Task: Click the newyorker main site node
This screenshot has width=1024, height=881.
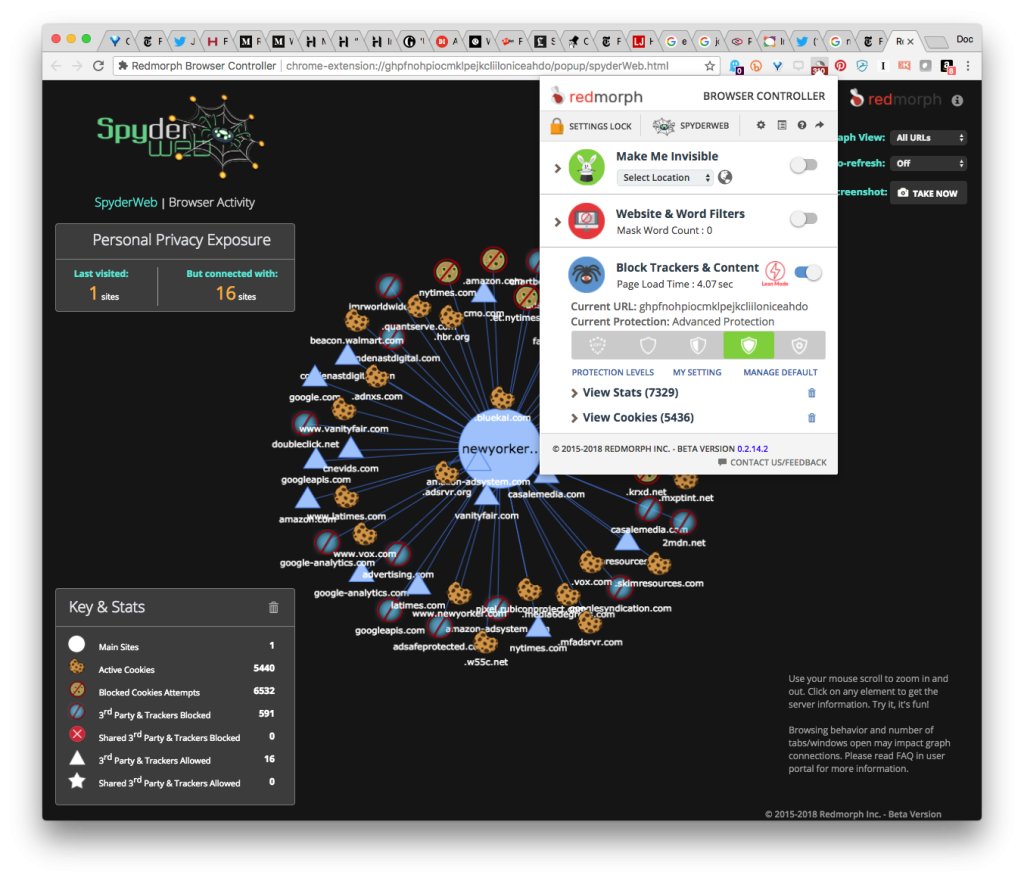Action: (x=498, y=449)
